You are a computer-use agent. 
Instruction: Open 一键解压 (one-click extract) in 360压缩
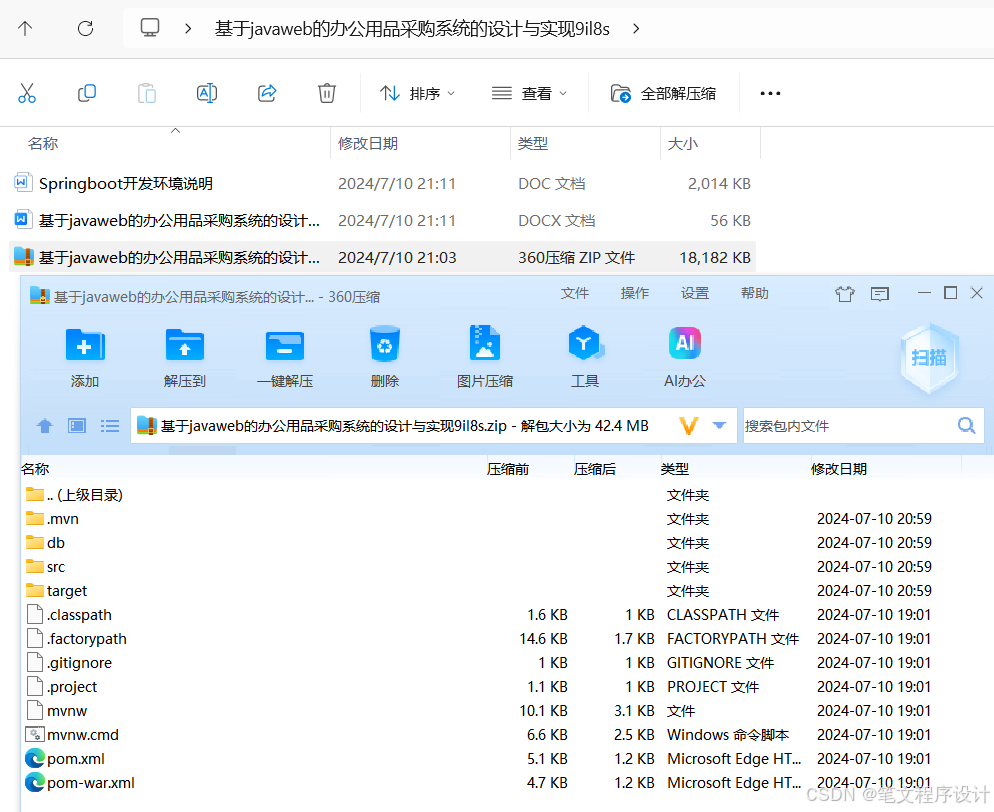(284, 355)
